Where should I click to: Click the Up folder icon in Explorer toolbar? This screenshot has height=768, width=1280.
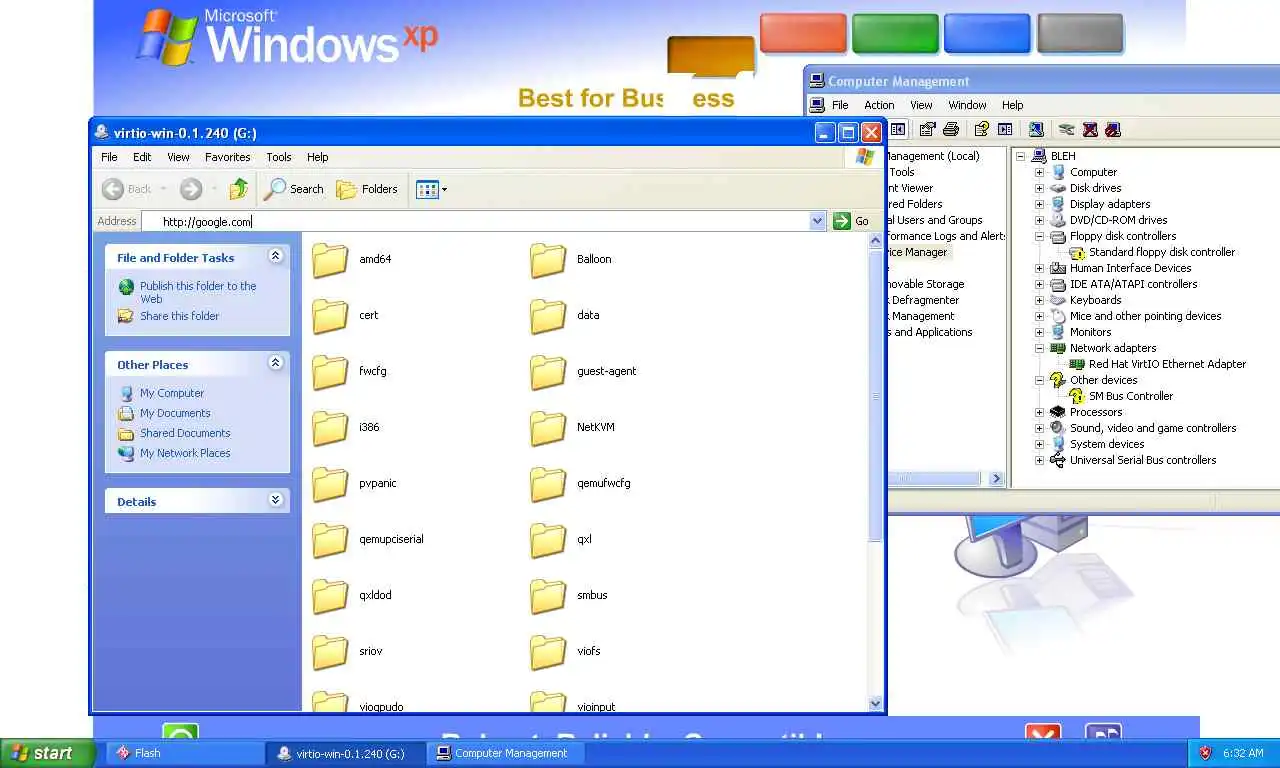(238, 189)
